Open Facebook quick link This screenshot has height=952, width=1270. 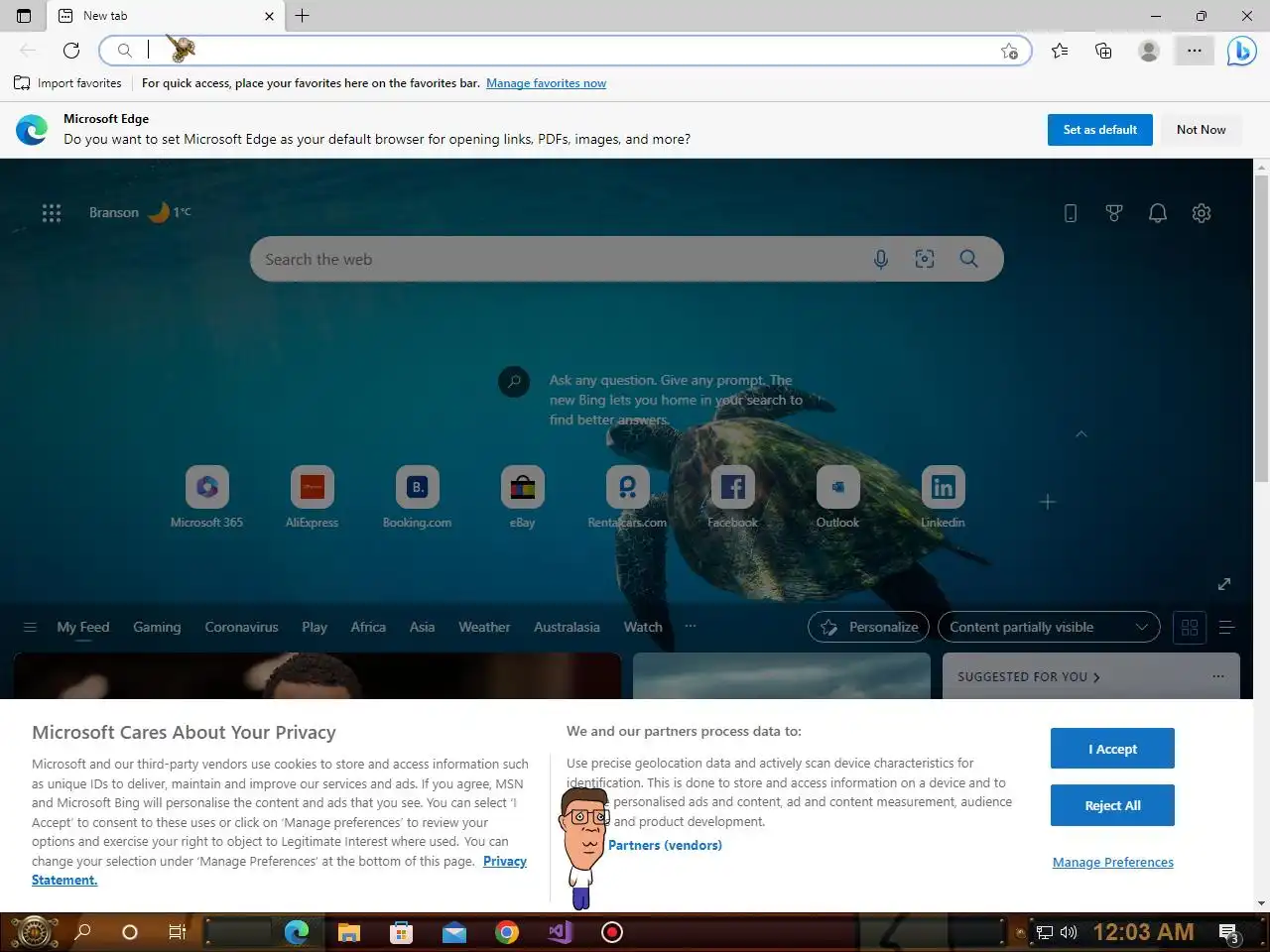733,497
